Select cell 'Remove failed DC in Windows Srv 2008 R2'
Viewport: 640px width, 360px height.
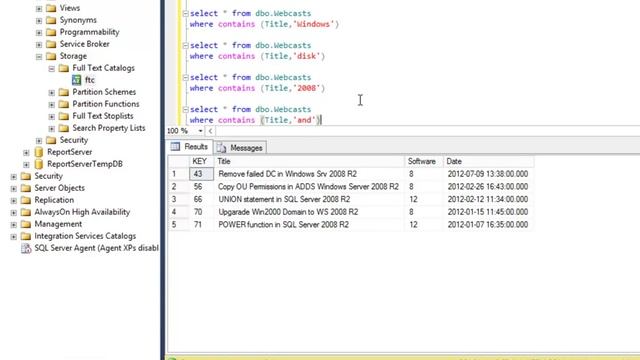(x=309, y=174)
